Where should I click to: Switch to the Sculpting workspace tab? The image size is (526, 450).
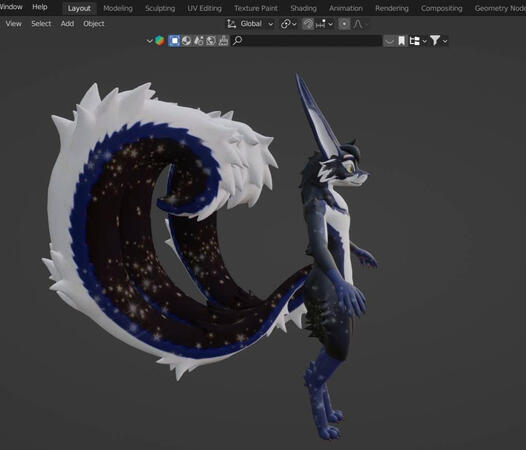160,8
